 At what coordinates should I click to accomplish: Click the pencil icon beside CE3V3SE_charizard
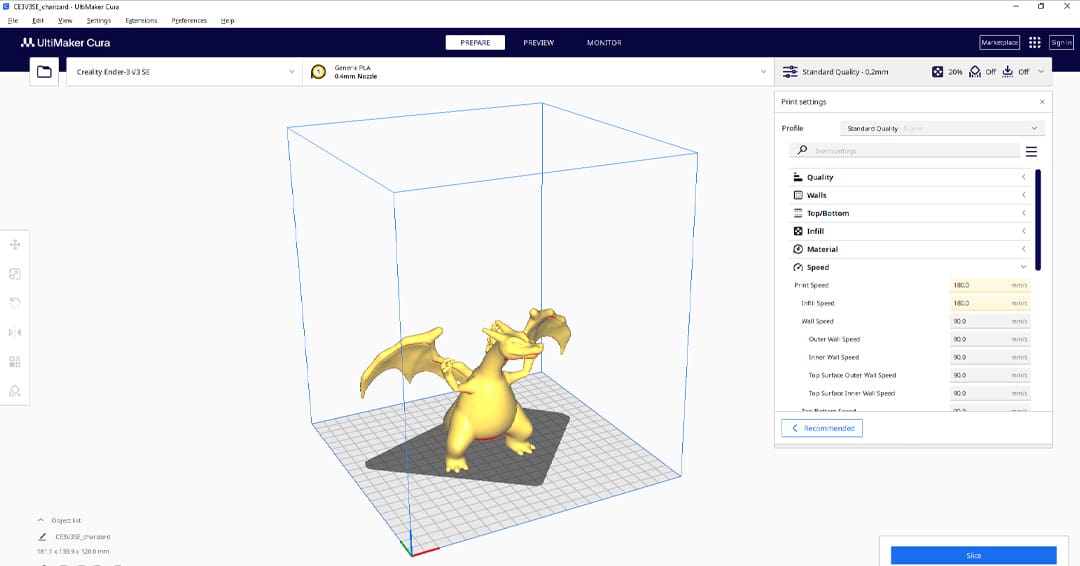pos(42,537)
